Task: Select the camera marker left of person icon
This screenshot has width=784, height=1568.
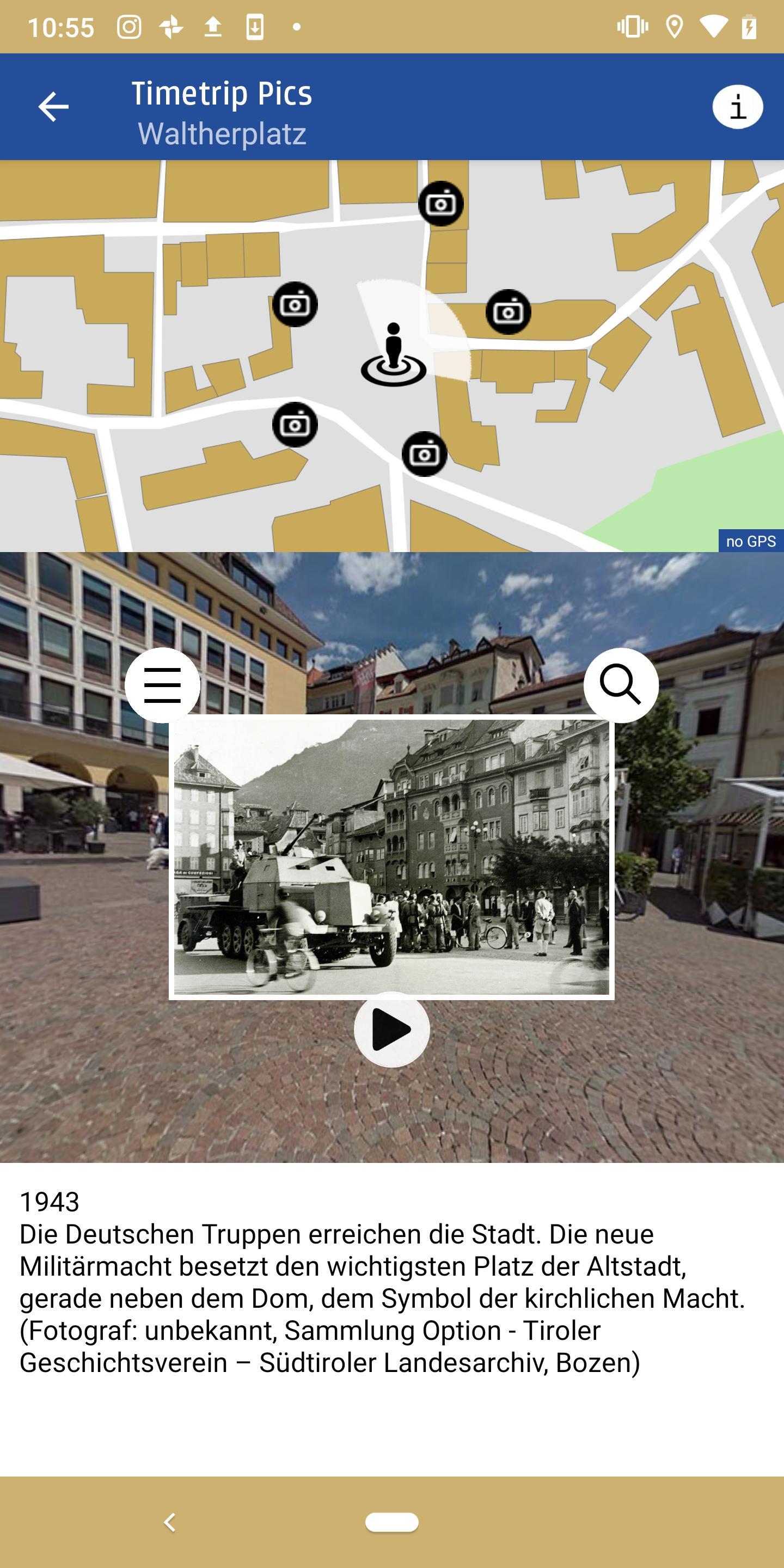Action: (x=295, y=304)
